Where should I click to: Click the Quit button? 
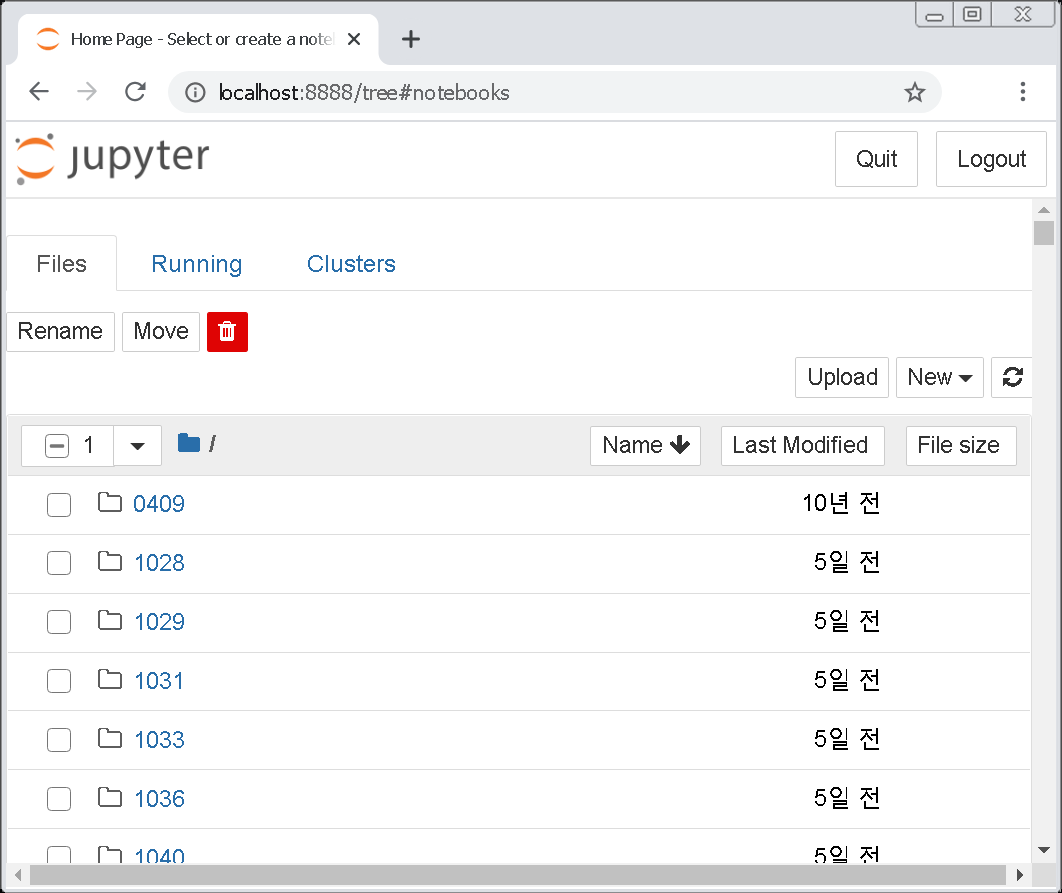(876, 159)
